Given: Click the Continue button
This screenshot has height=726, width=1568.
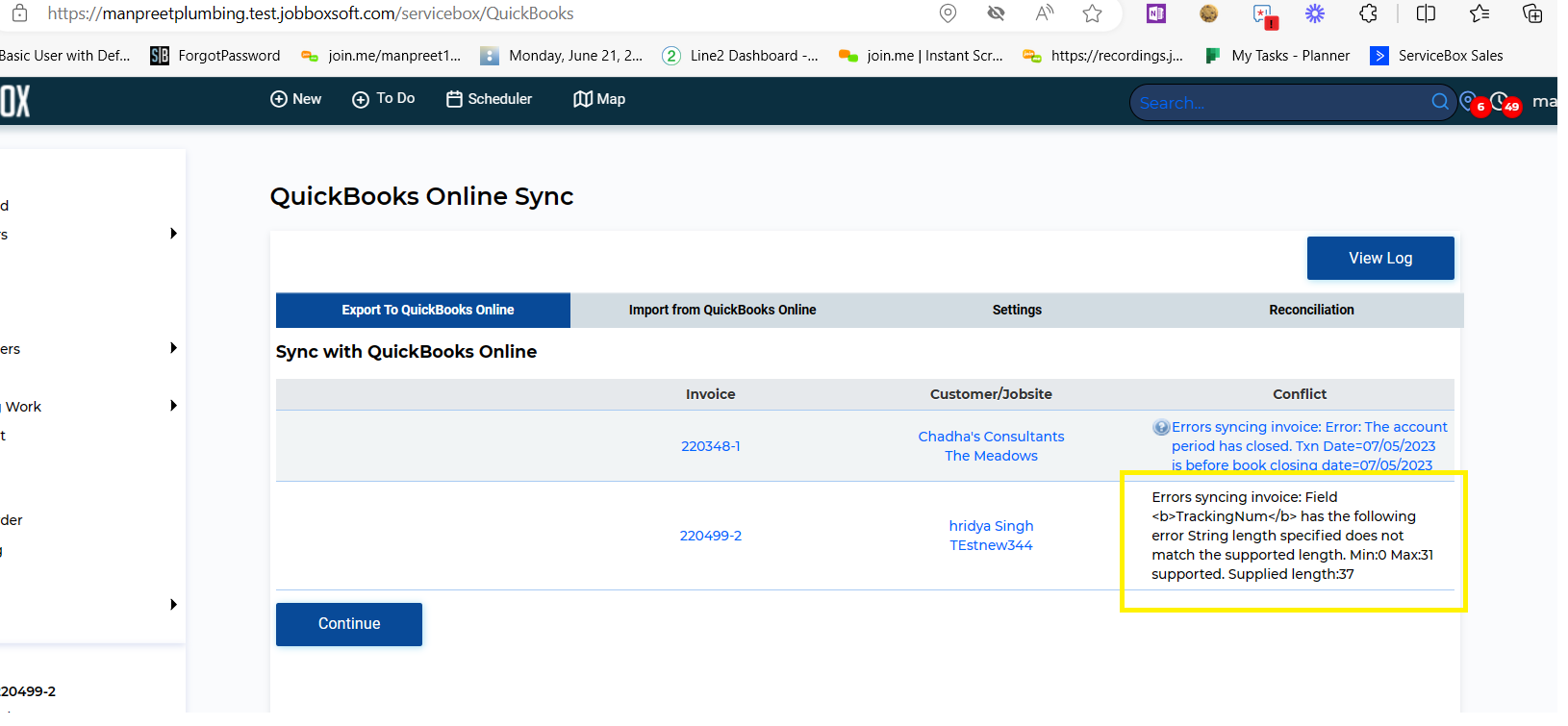Looking at the screenshot, I should click(x=349, y=624).
